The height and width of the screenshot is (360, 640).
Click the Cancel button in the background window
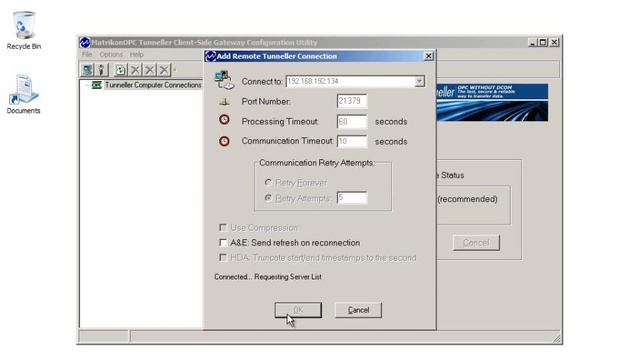click(476, 242)
